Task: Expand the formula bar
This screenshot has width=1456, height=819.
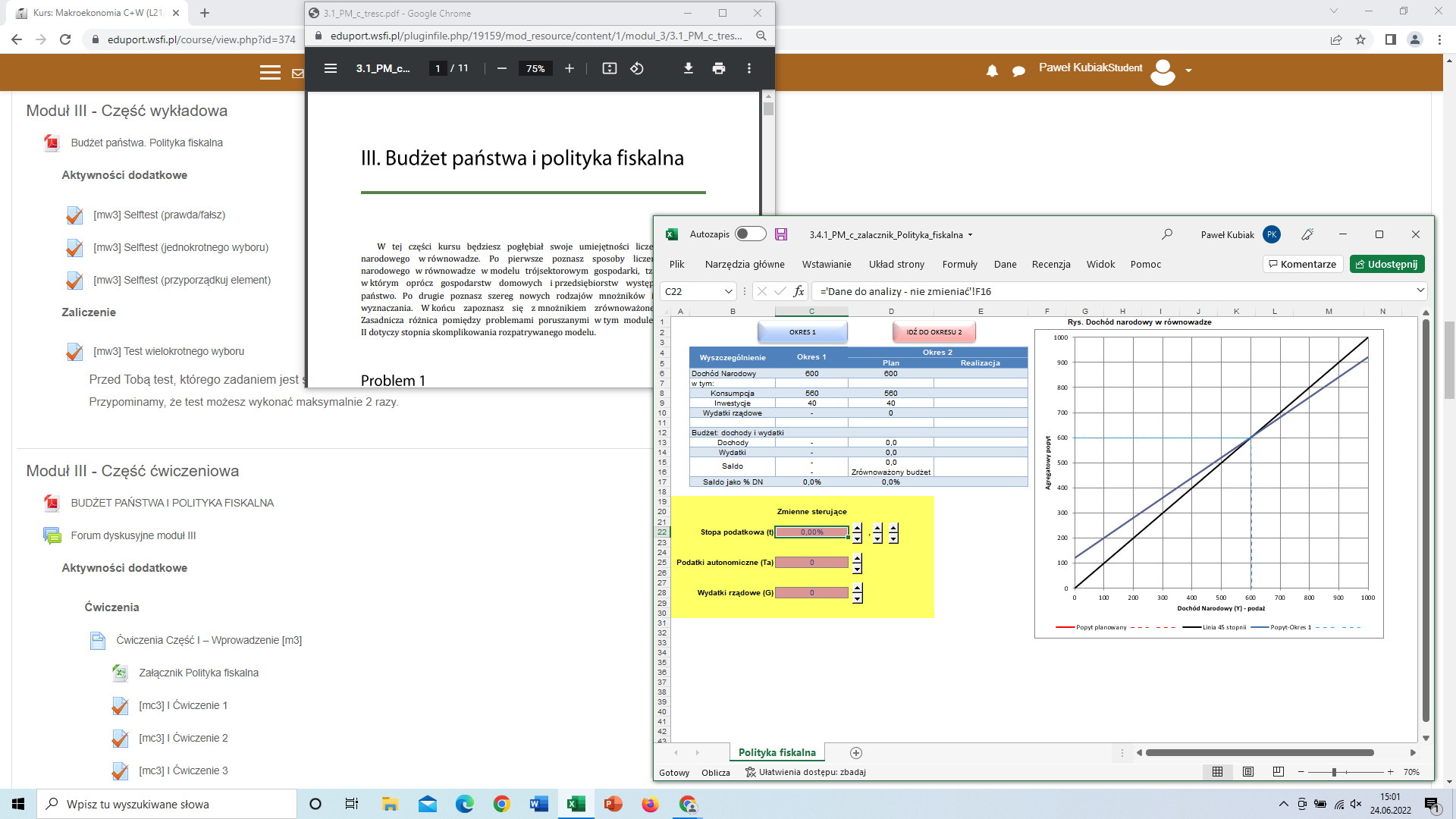Action: point(1420,290)
